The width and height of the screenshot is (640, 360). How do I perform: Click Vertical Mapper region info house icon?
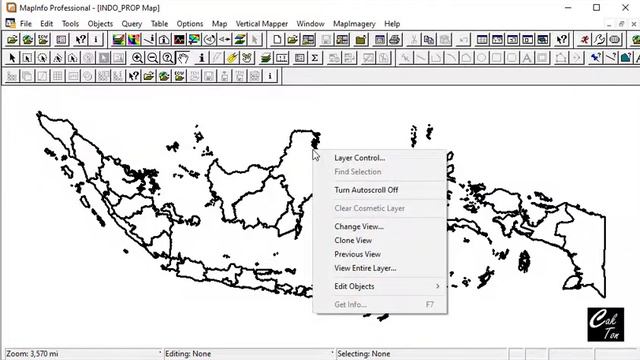point(164,40)
